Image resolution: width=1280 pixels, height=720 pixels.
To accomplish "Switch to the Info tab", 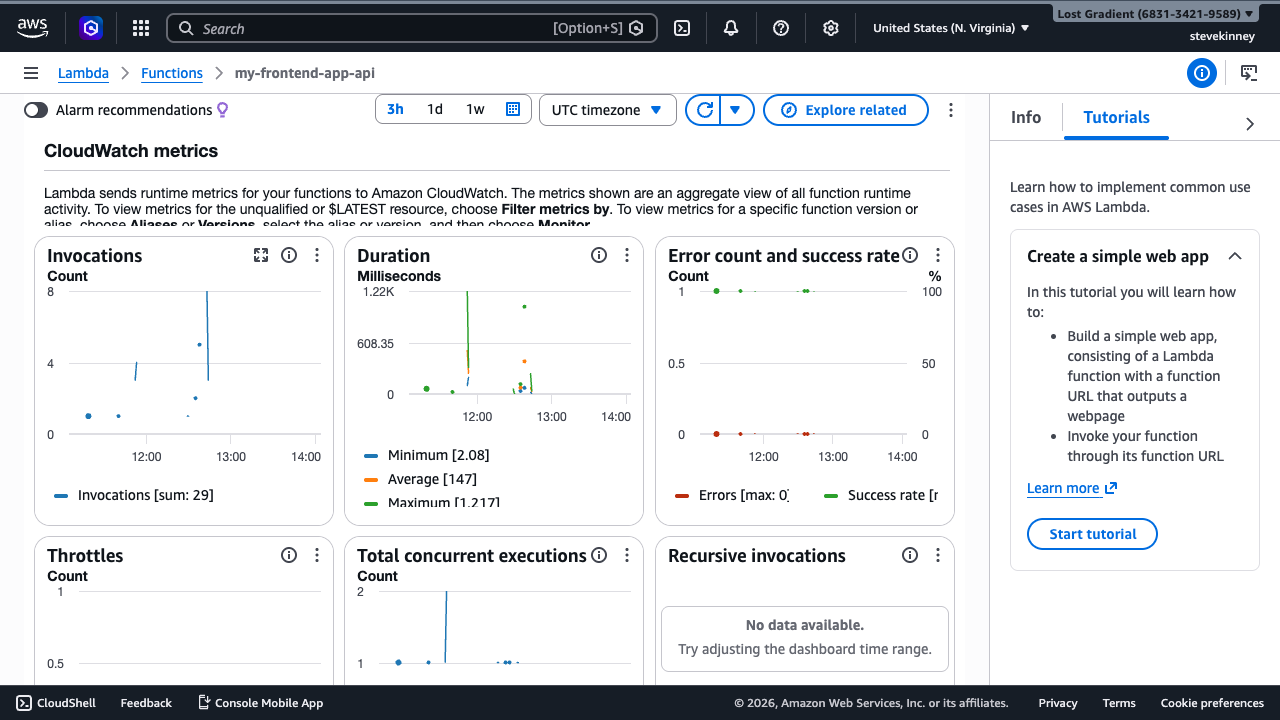I will coord(1026,117).
